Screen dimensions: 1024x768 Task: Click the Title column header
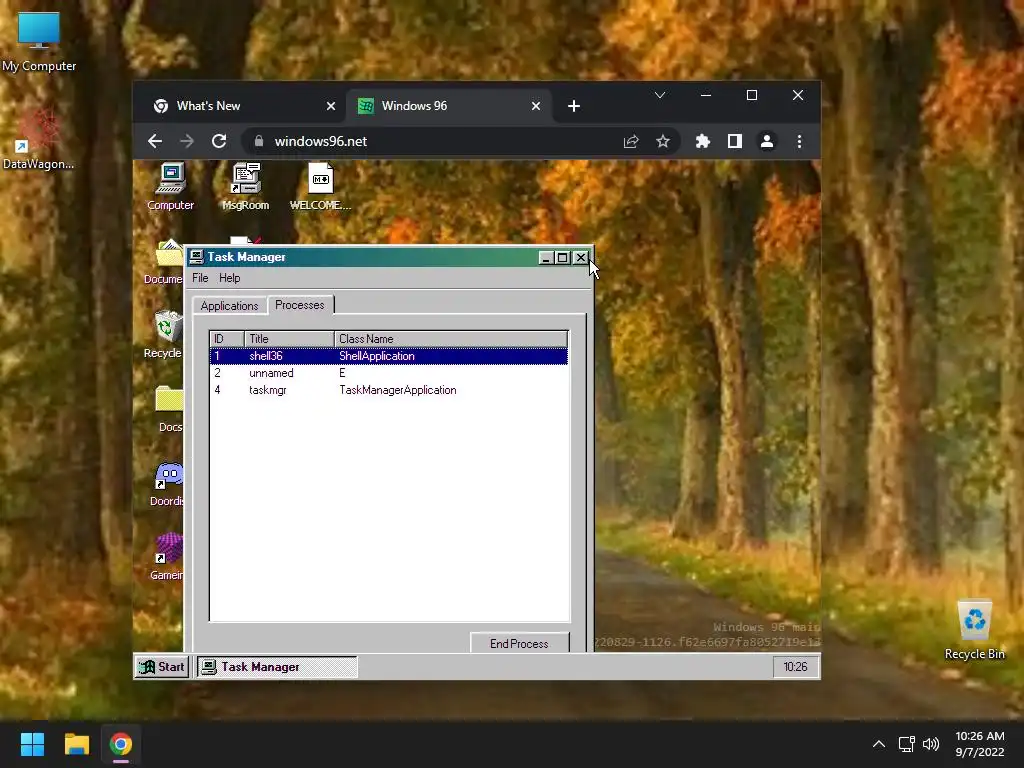(x=289, y=339)
